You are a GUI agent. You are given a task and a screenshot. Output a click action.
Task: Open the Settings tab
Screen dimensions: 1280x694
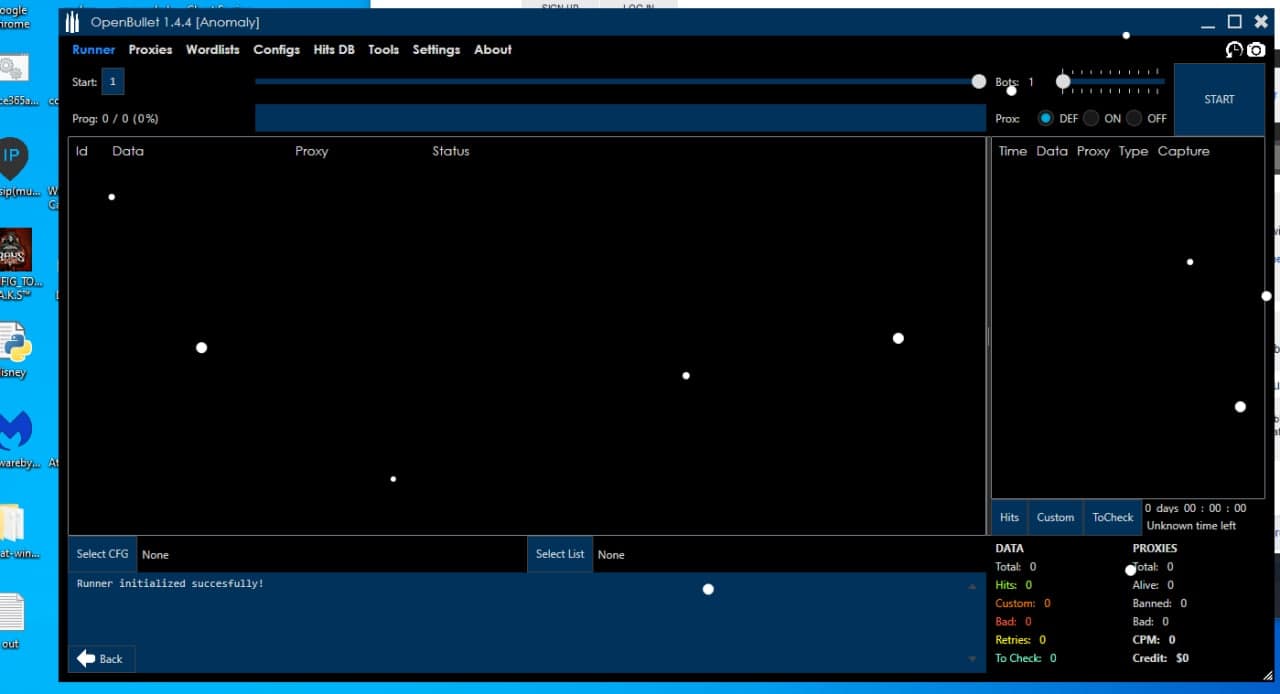tap(436, 49)
